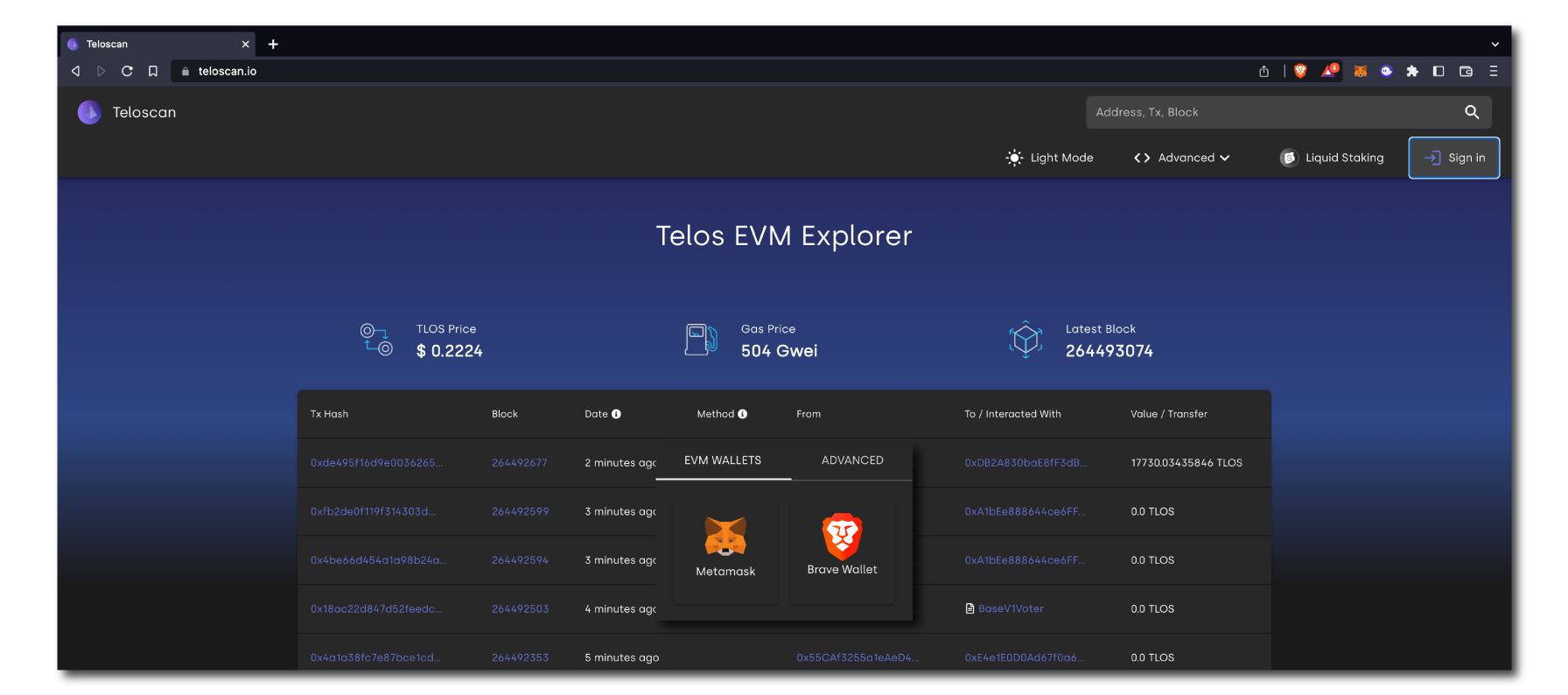Open block 264492599
The width and height of the screenshot is (1568, 695).
pyautogui.click(x=521, y=511)
